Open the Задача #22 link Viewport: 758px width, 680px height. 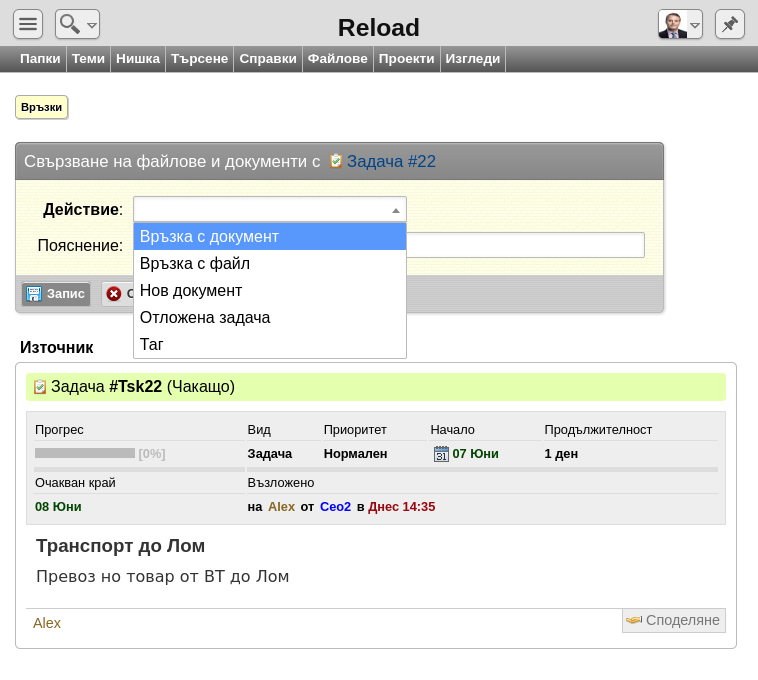pyautogui.click(x=391, y=161)
